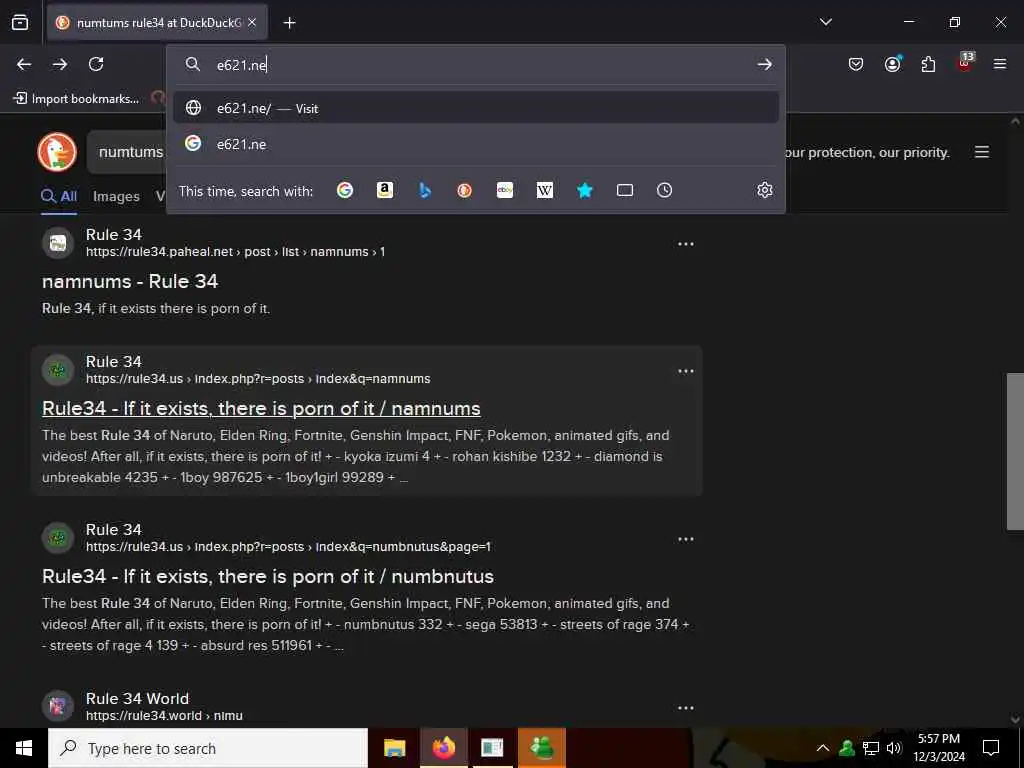Open the DuckDuckGo page hamburger menu

(x=982, y=152)
